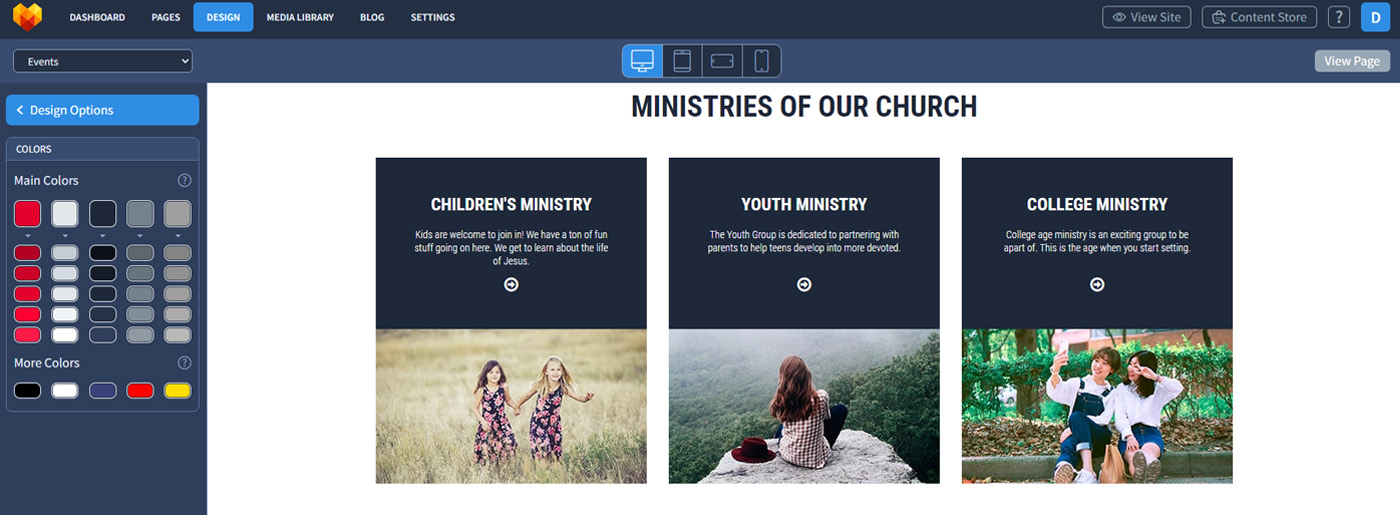The width and height of the screenshot is (1400, 515).
Task: Click the Main Colors help icon
Action: [184, 180]
